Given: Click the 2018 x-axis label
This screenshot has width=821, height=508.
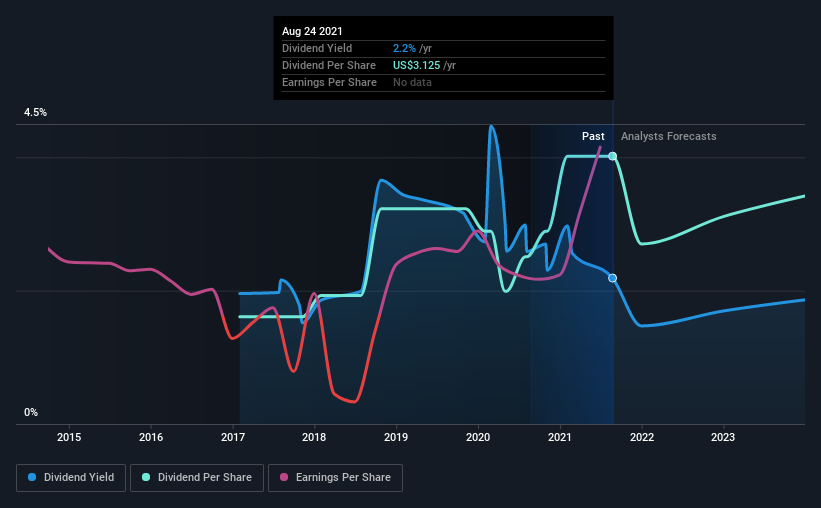Looking at the screenshot, I should coord(314,437).
